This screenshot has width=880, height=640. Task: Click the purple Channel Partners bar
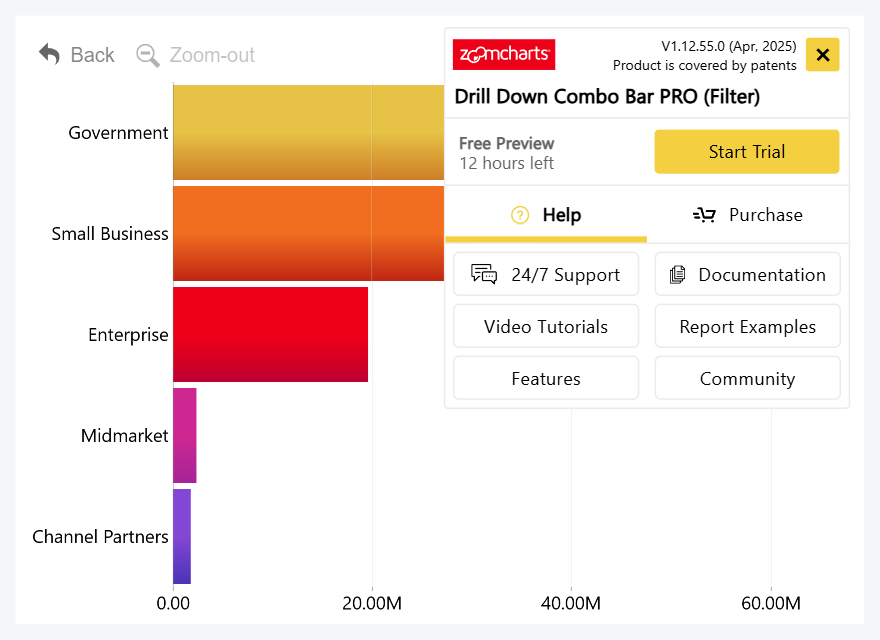tap(182, 536)
